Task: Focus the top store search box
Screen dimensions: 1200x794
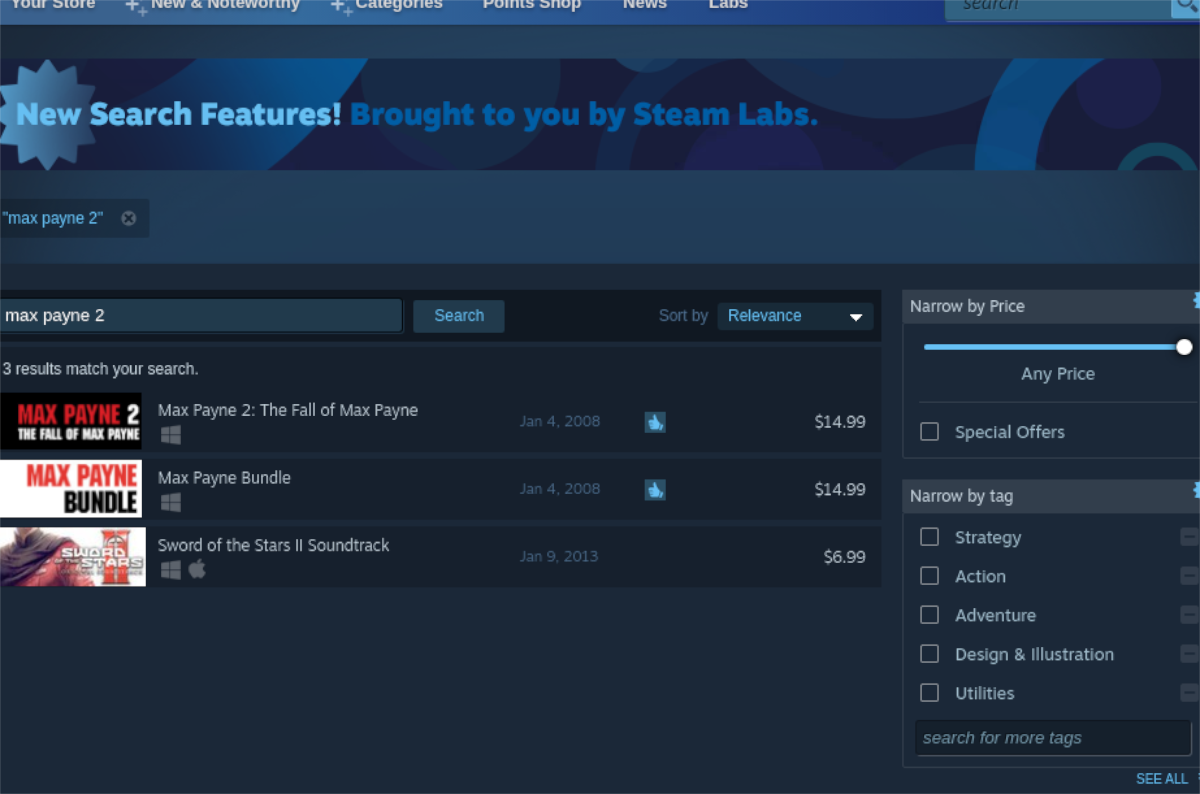Action: point(1057,7)
